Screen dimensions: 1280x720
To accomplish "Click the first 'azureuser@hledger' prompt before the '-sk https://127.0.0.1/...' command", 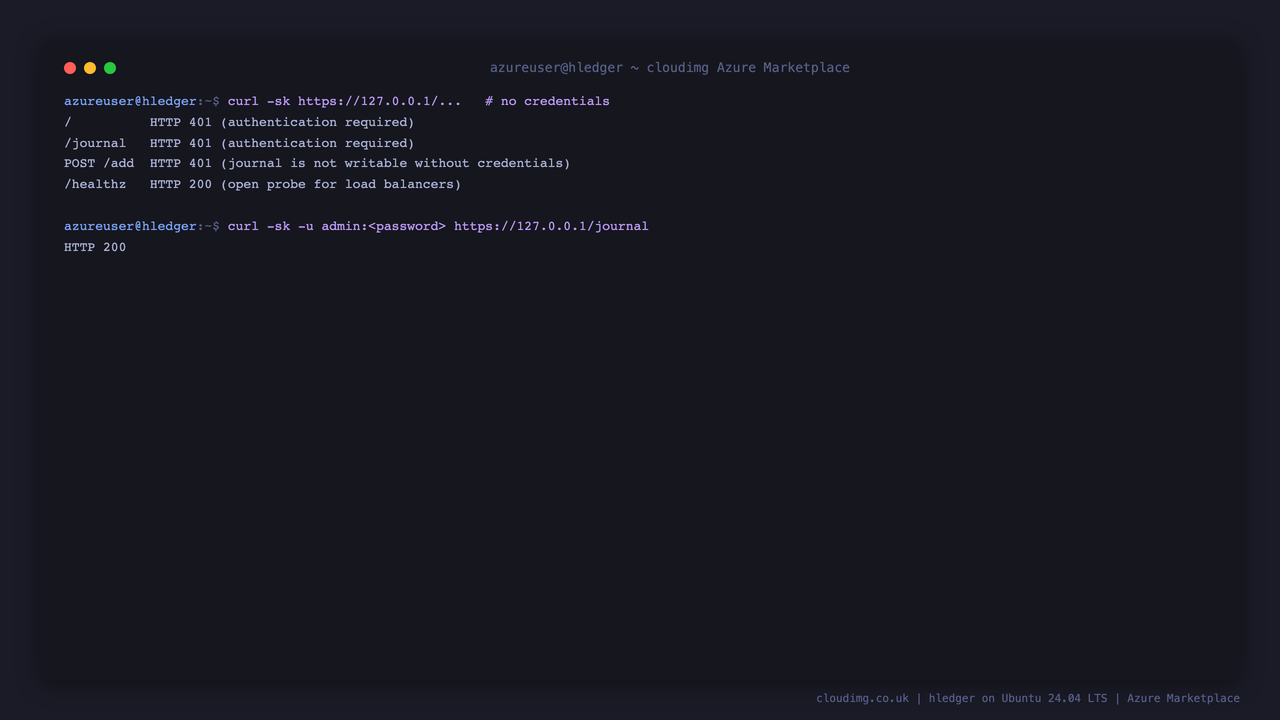I will pyautogui.click(x=130, y=101).
